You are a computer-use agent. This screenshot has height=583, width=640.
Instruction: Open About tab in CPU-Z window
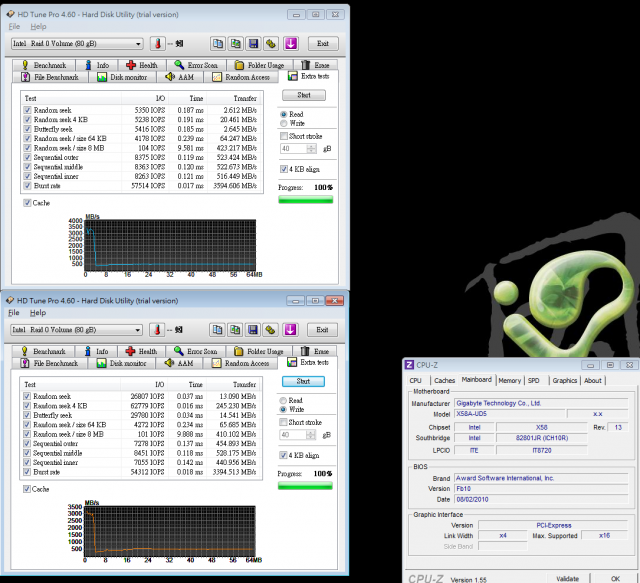(x=593, y=381)
